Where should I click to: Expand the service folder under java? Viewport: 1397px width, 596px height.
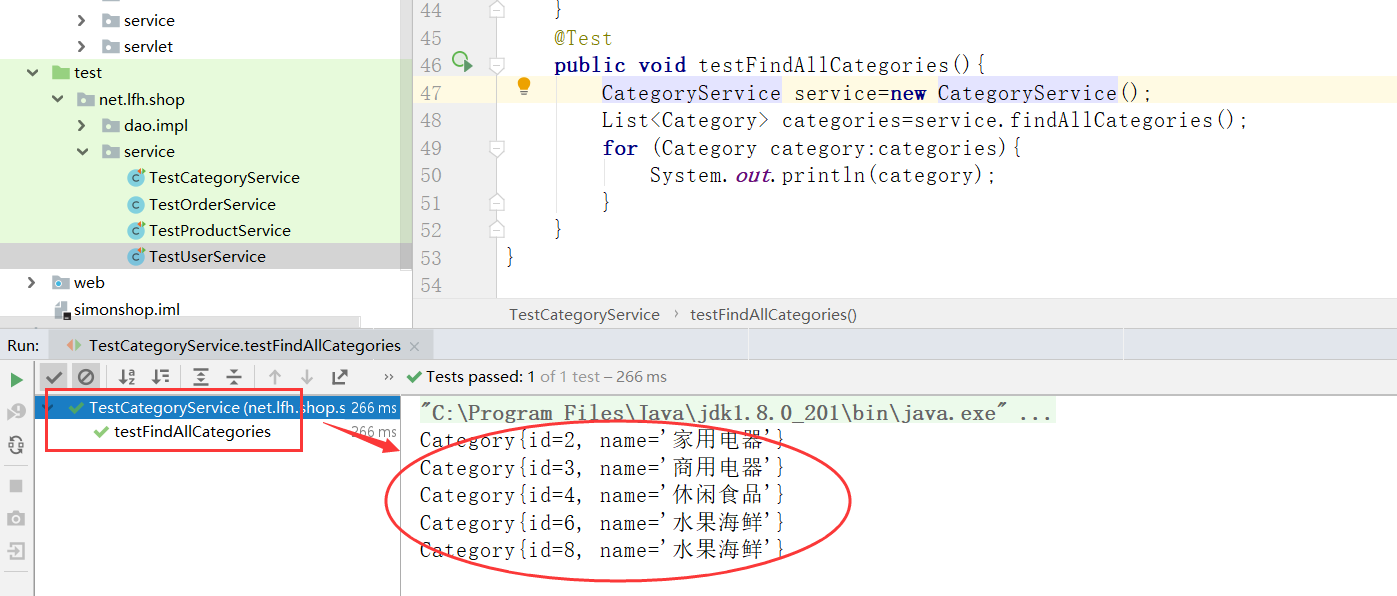click(82, 20)
